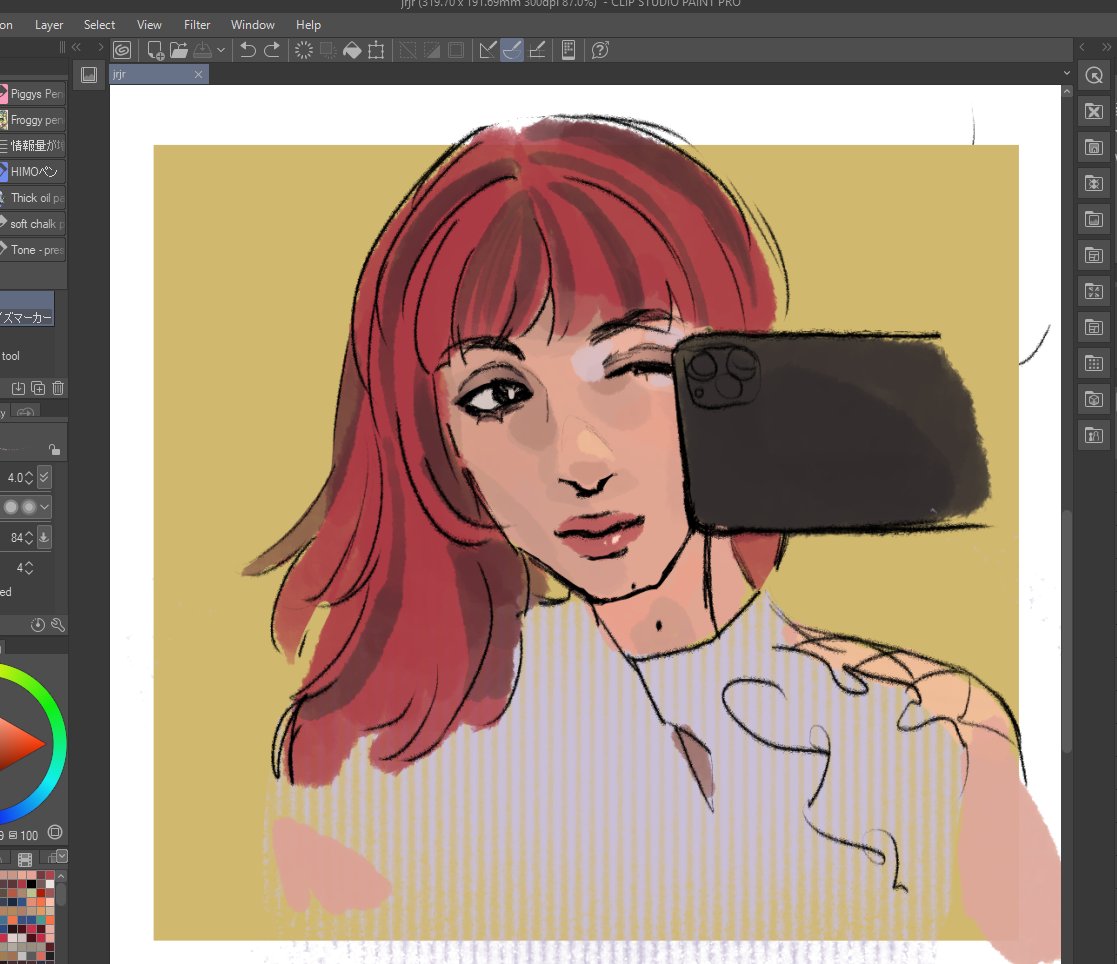
Task: Open the Save dropdown arrow in command bar
Action: 221,50
